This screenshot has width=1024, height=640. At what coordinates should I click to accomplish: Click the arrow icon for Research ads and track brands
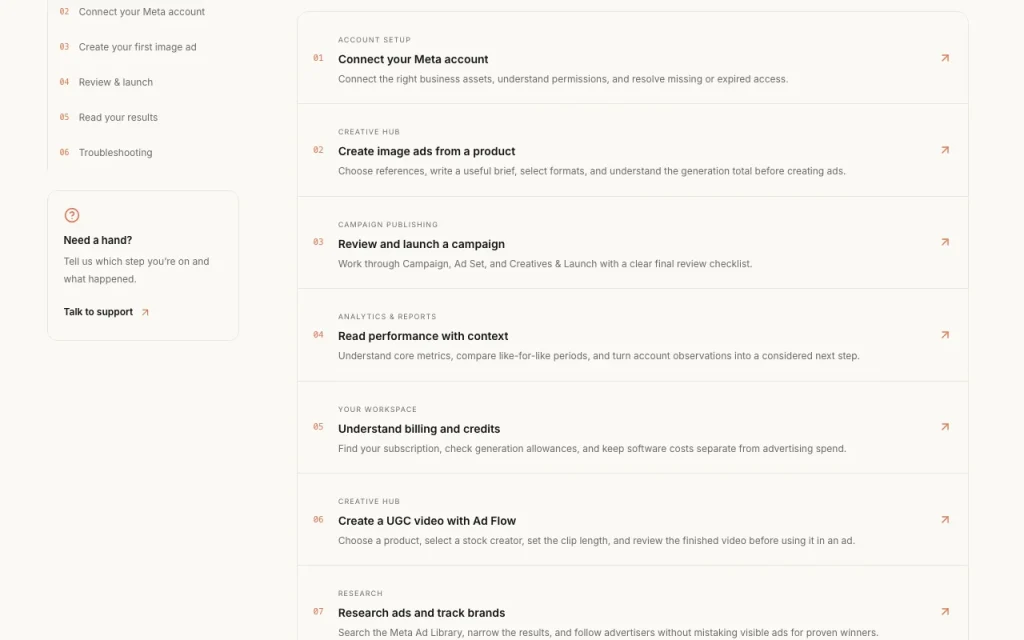[x=945, y=612]
